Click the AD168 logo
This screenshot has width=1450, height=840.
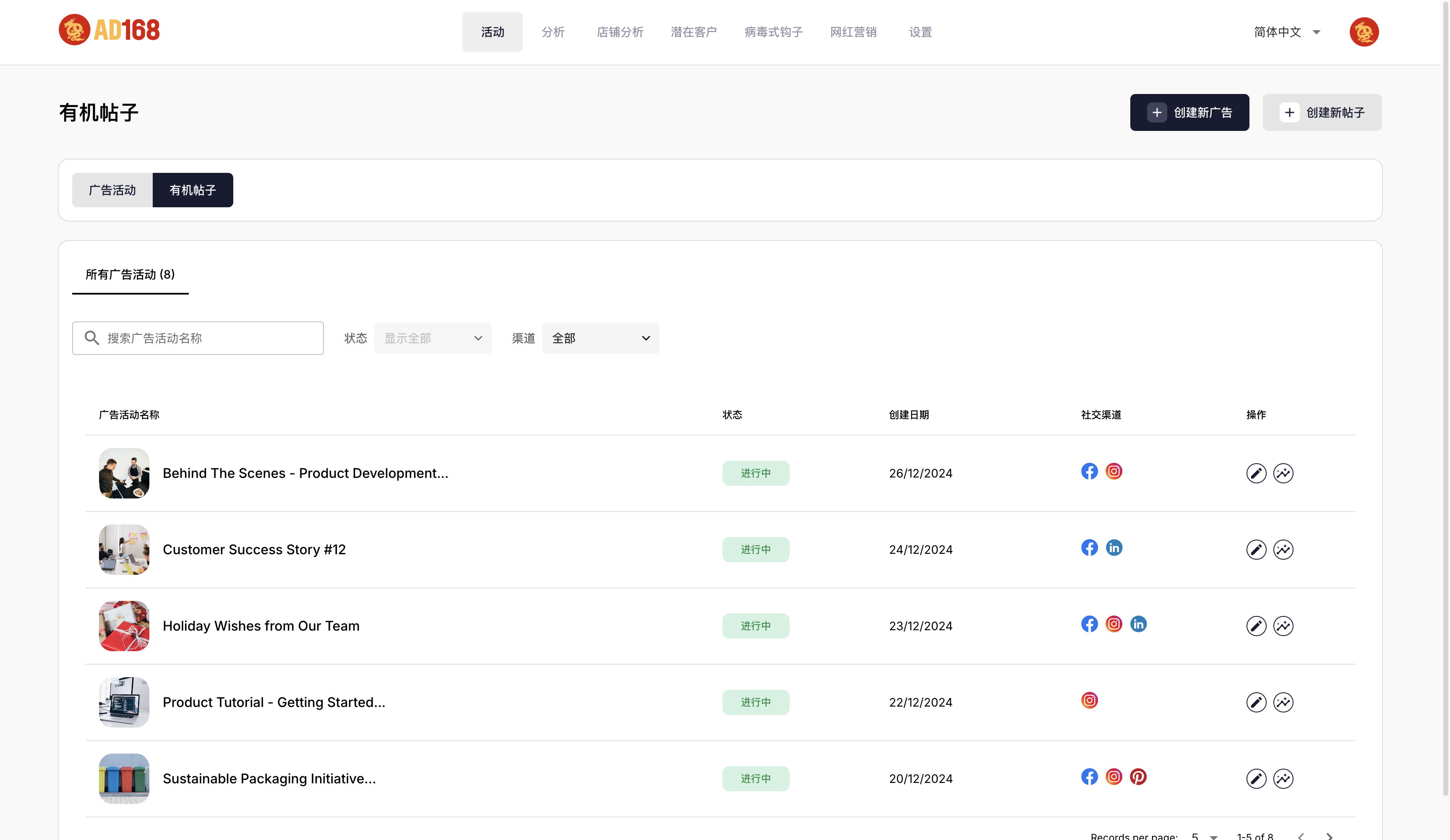[110, 30]
